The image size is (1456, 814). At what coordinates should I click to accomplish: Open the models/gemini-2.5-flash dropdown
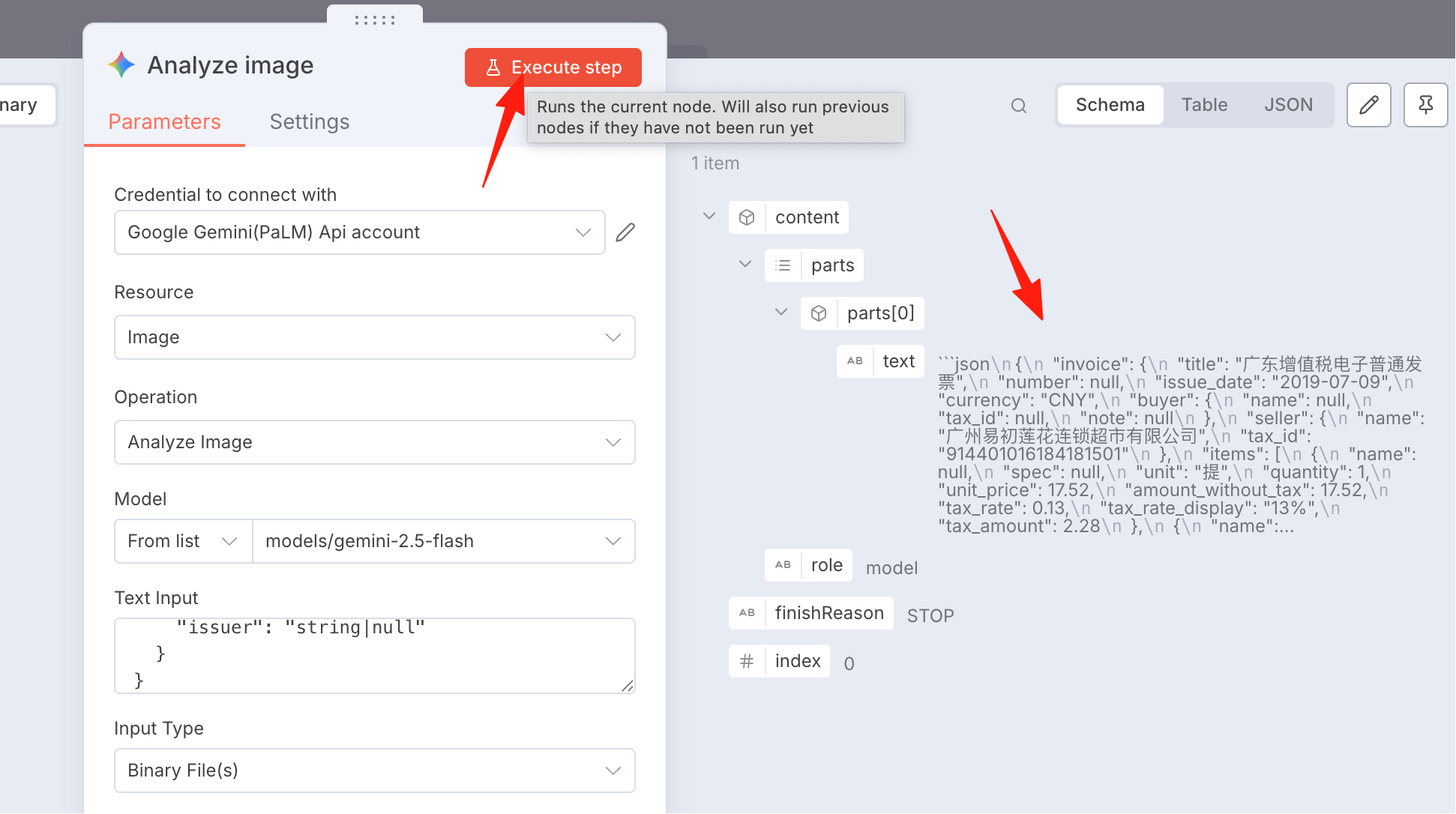(444, 541)
